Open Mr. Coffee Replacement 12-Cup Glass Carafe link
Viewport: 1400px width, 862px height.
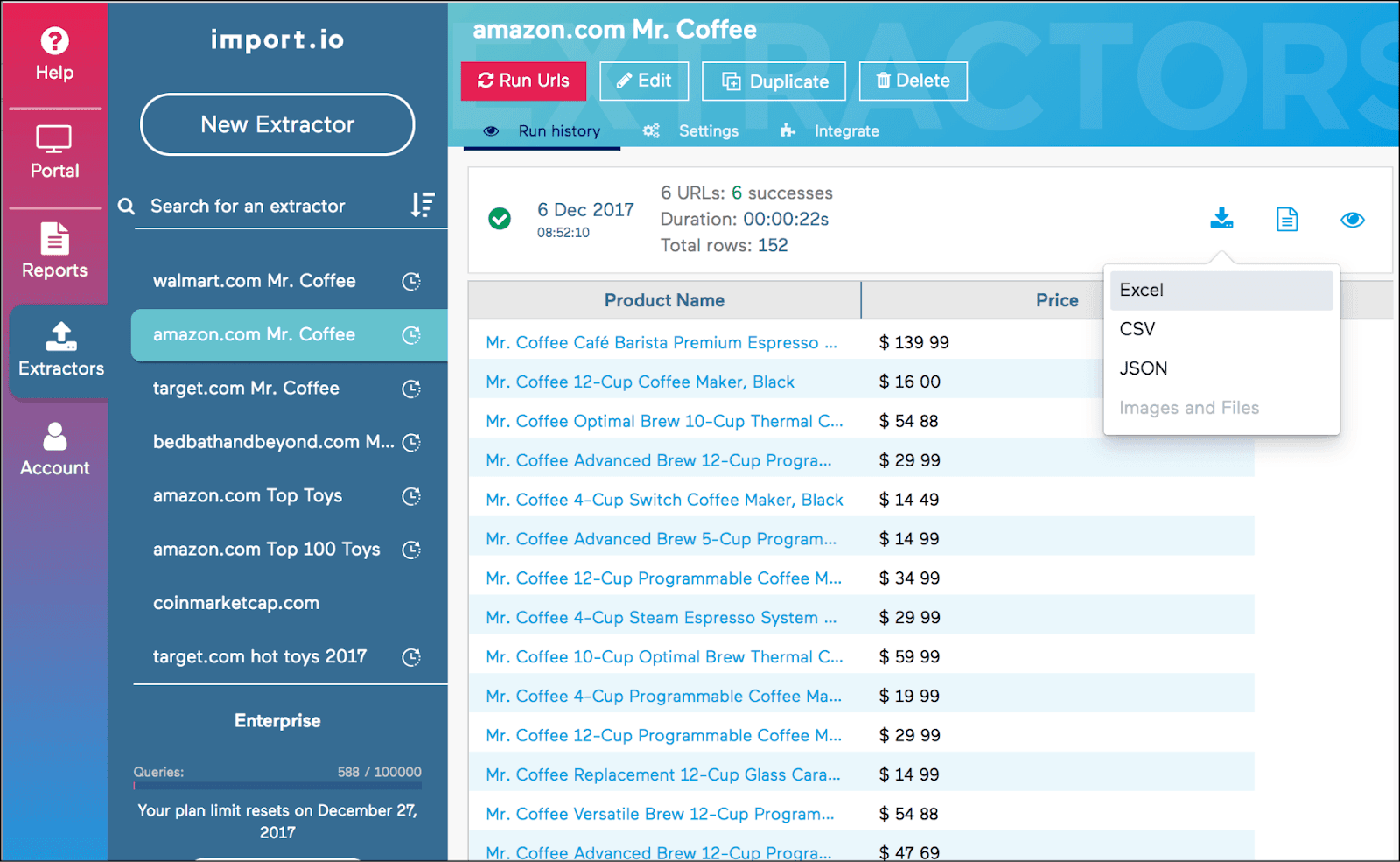(x=663, y=775)
